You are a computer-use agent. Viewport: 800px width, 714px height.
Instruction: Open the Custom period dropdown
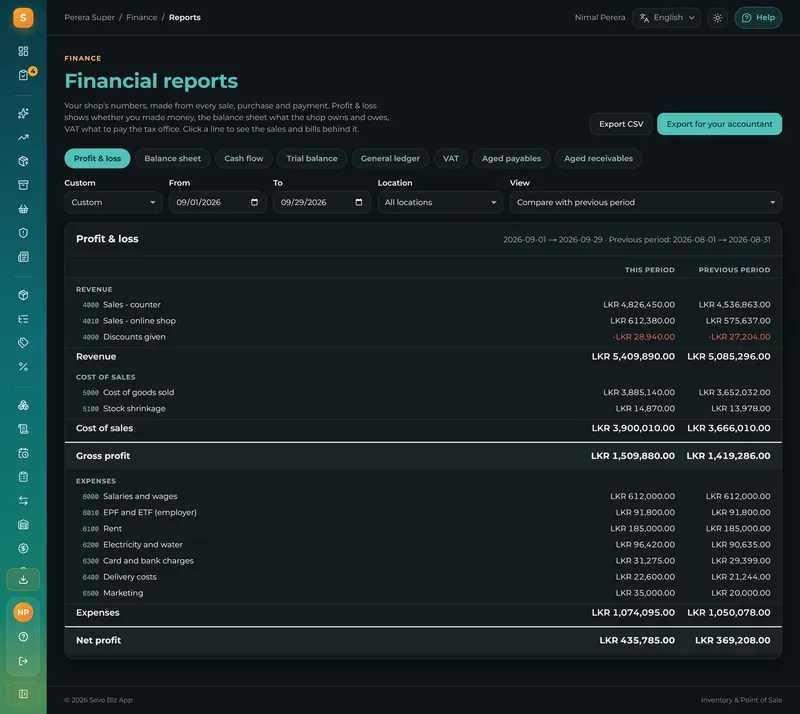(113, 203)
